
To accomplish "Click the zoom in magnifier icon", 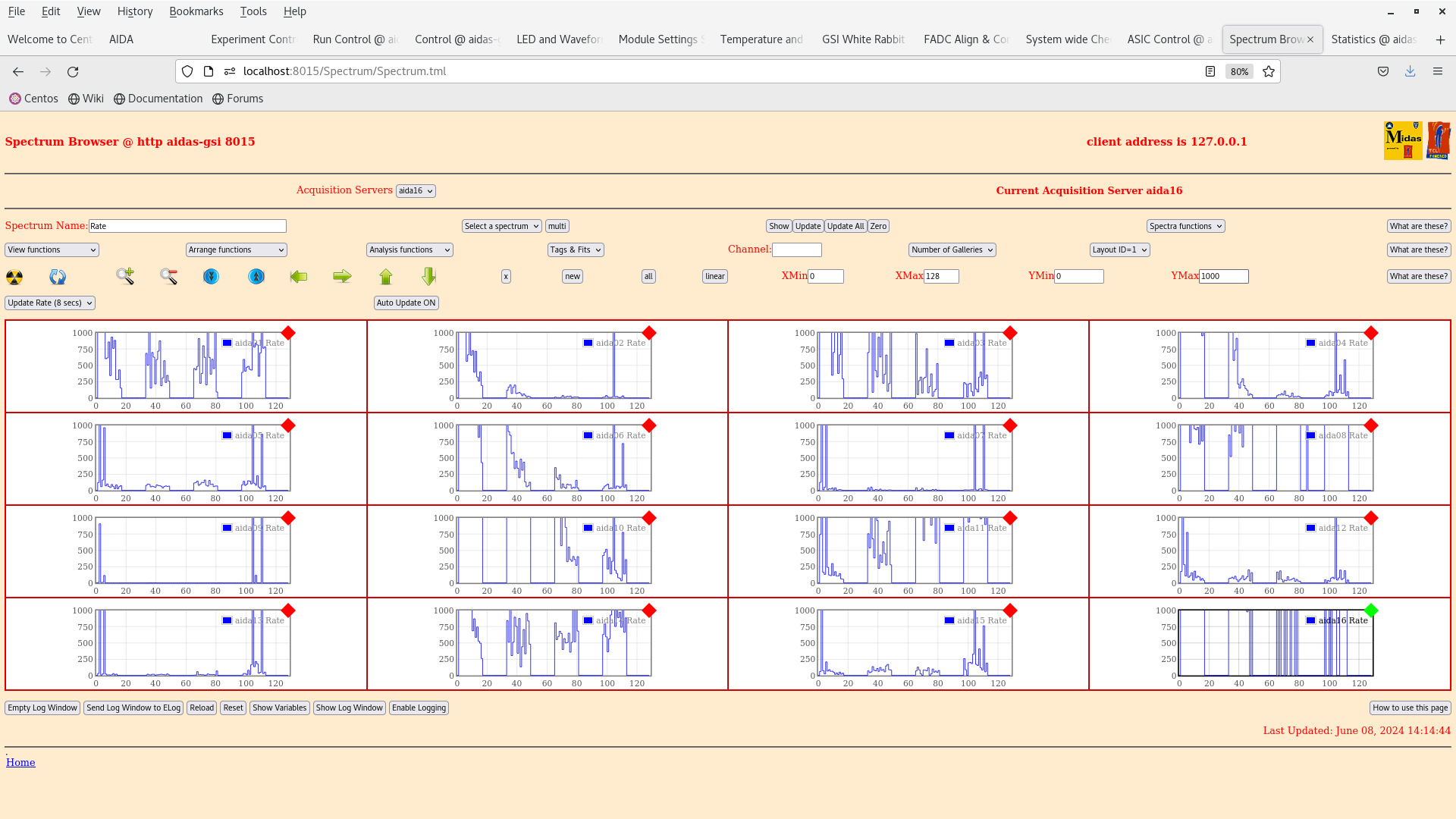I will pyautogui.click(x=125, y=276).
